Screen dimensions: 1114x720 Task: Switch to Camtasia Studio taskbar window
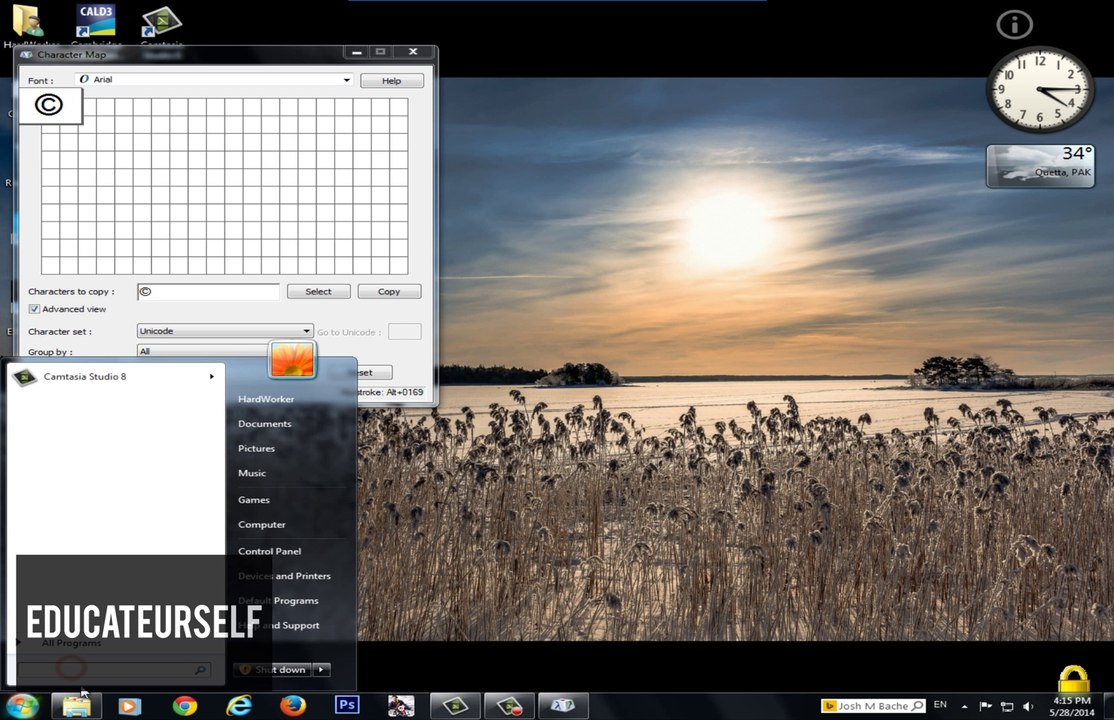(455, 706)
